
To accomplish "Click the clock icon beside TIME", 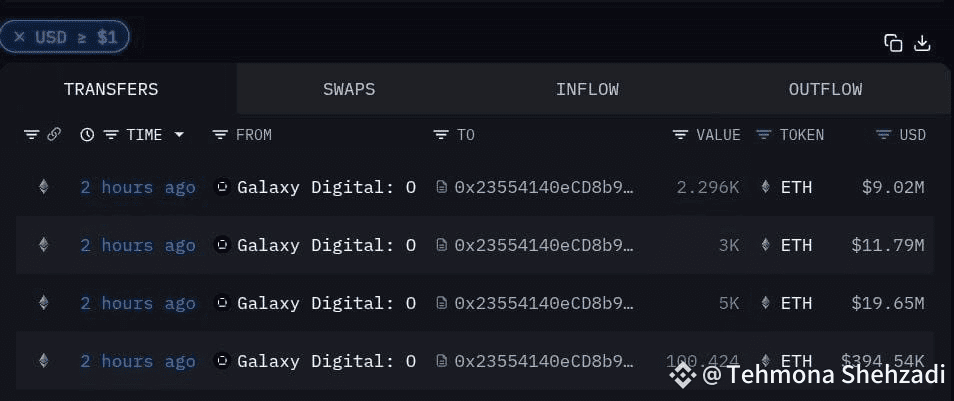I will coord(87,135).
